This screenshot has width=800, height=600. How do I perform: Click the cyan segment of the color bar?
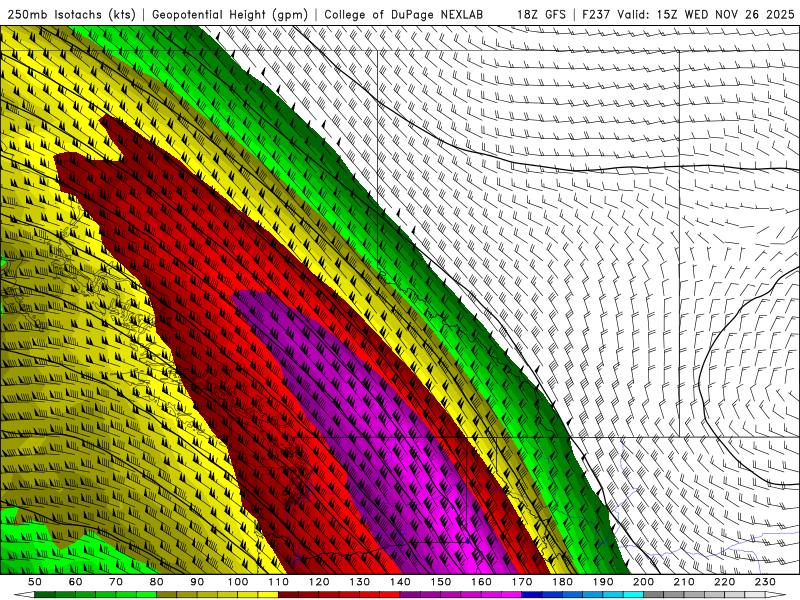tap(633, 594)
